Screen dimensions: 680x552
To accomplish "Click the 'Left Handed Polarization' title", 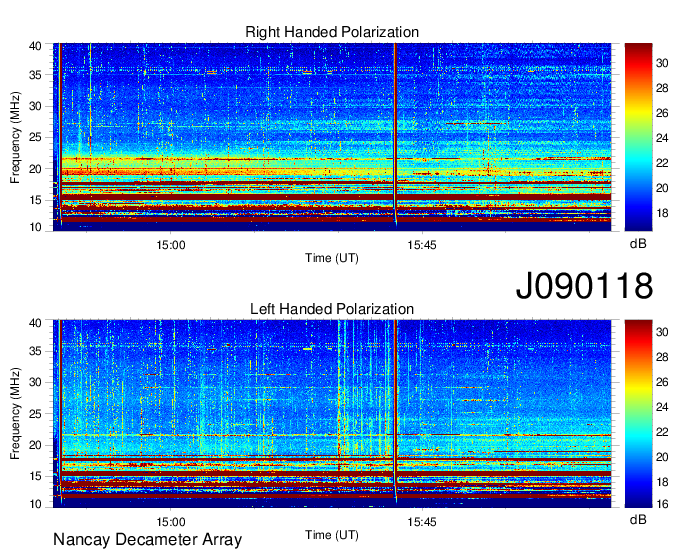I will click(332, 309).
